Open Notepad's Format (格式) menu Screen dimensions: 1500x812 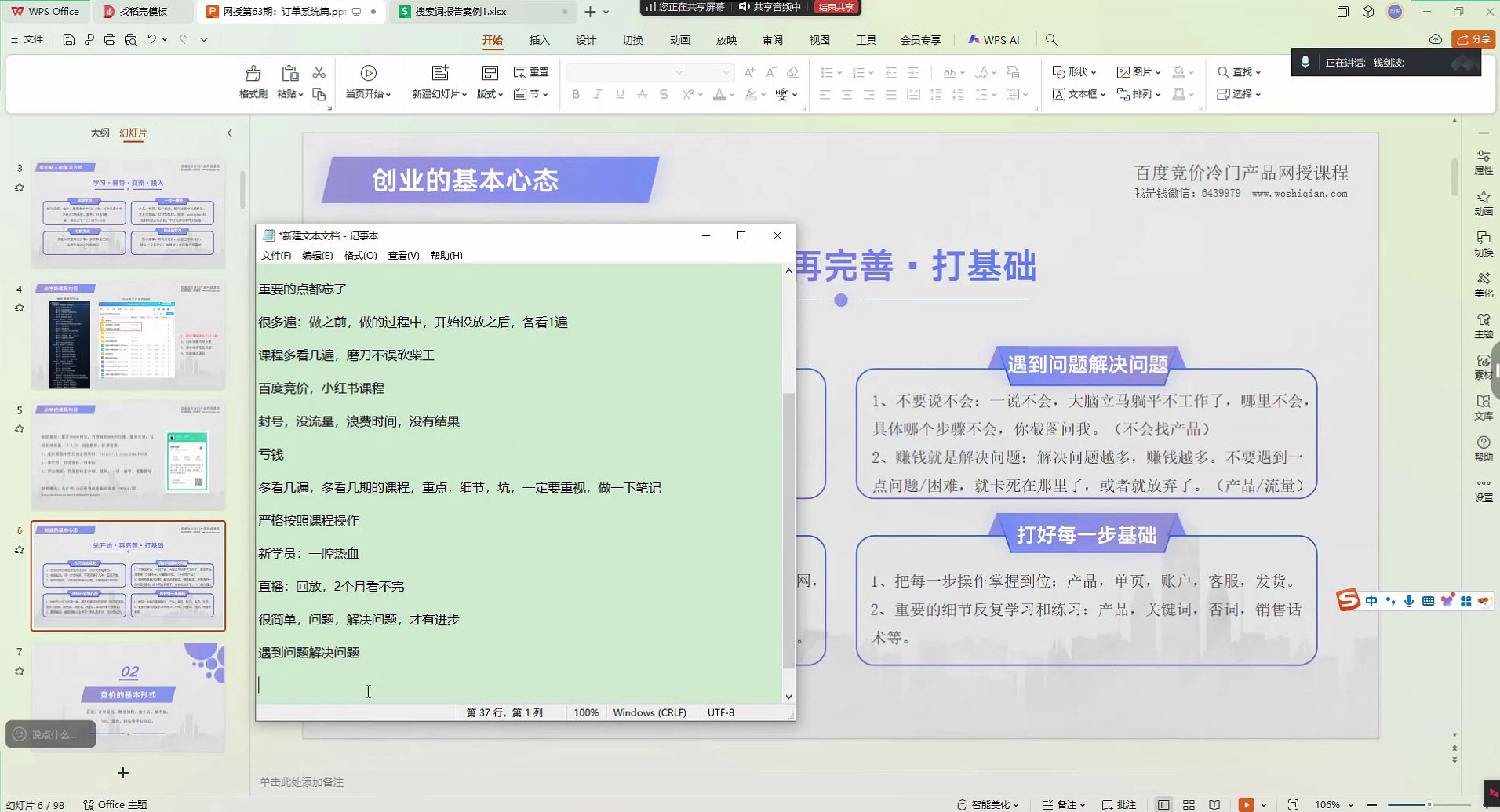click(x=360, y=256)
